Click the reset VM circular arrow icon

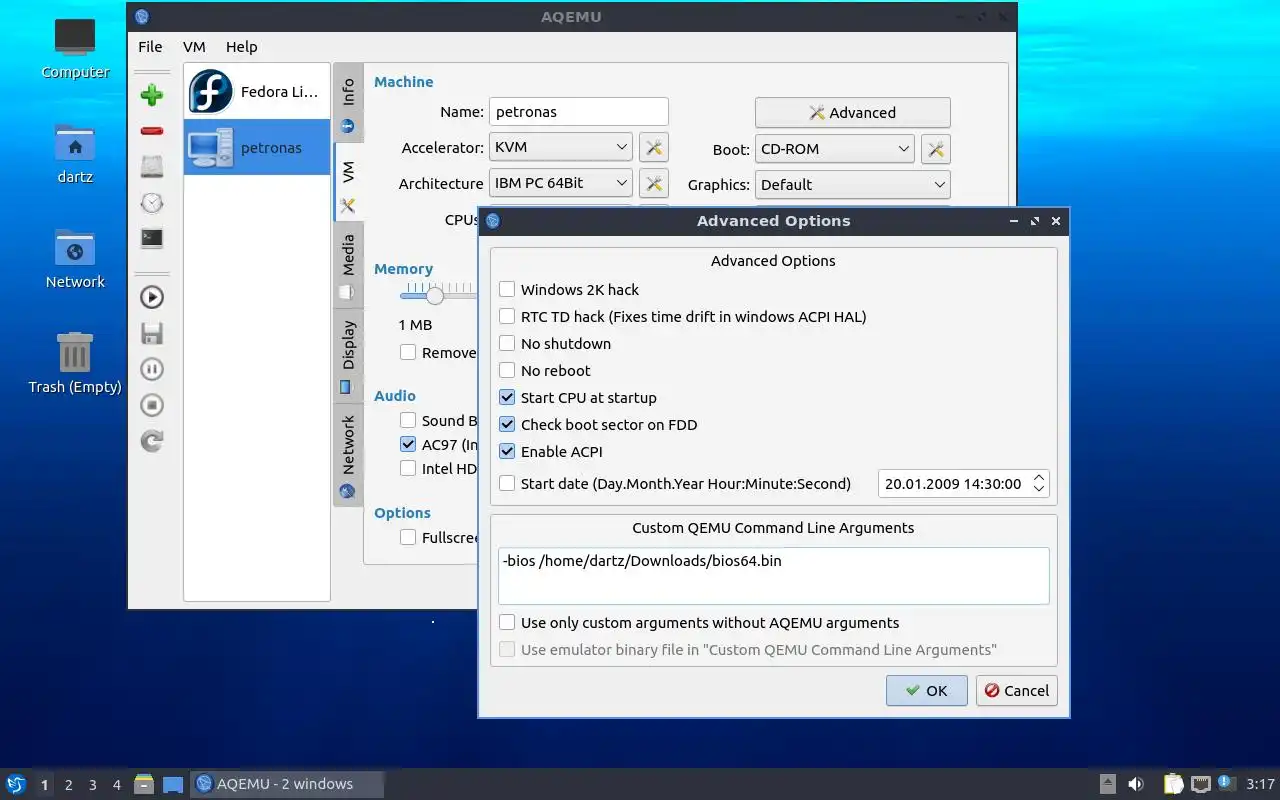[x=152, y=441]
